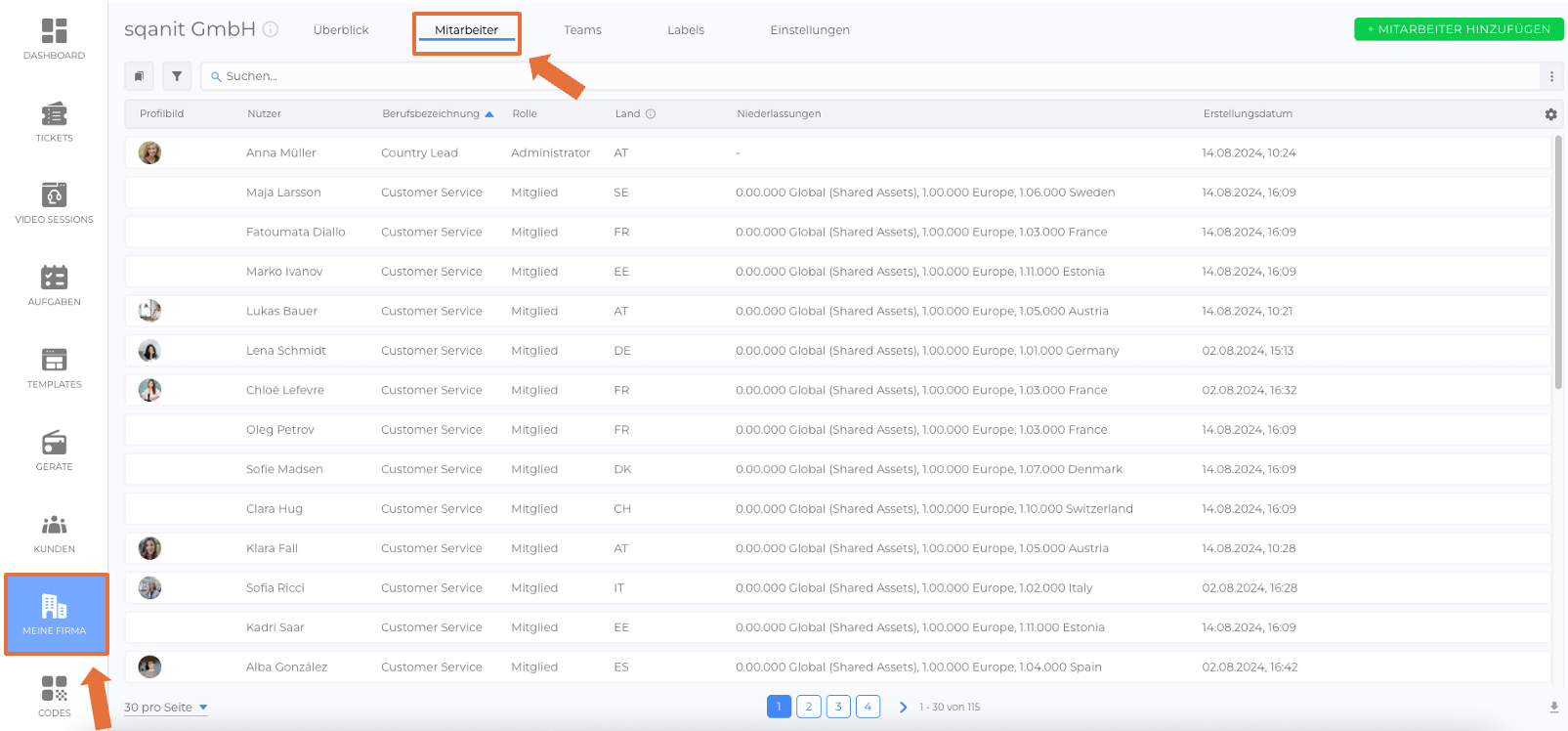Go to the Tickets section
Screen dimensions: 1568x731
click(54, 121)
